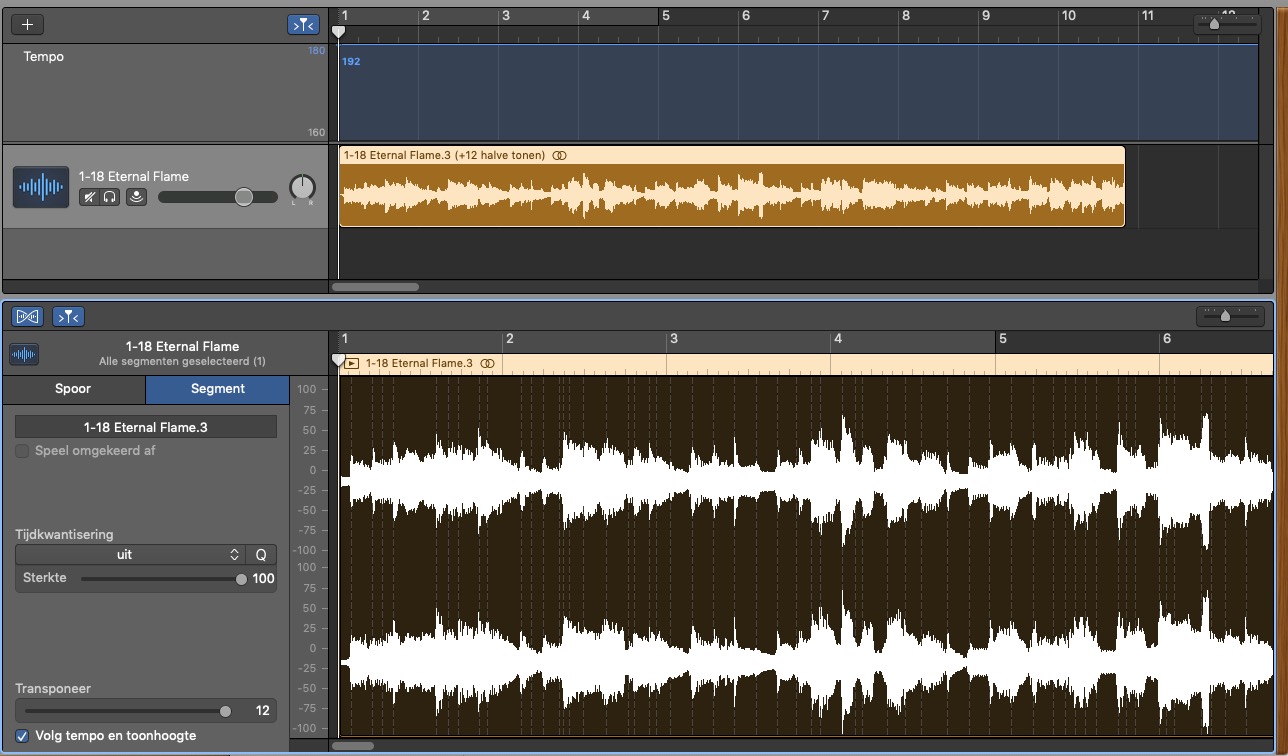Click the 180 value on the tempo scale
This screenshot has height=756, width=1288.
(x=316, y=50)
